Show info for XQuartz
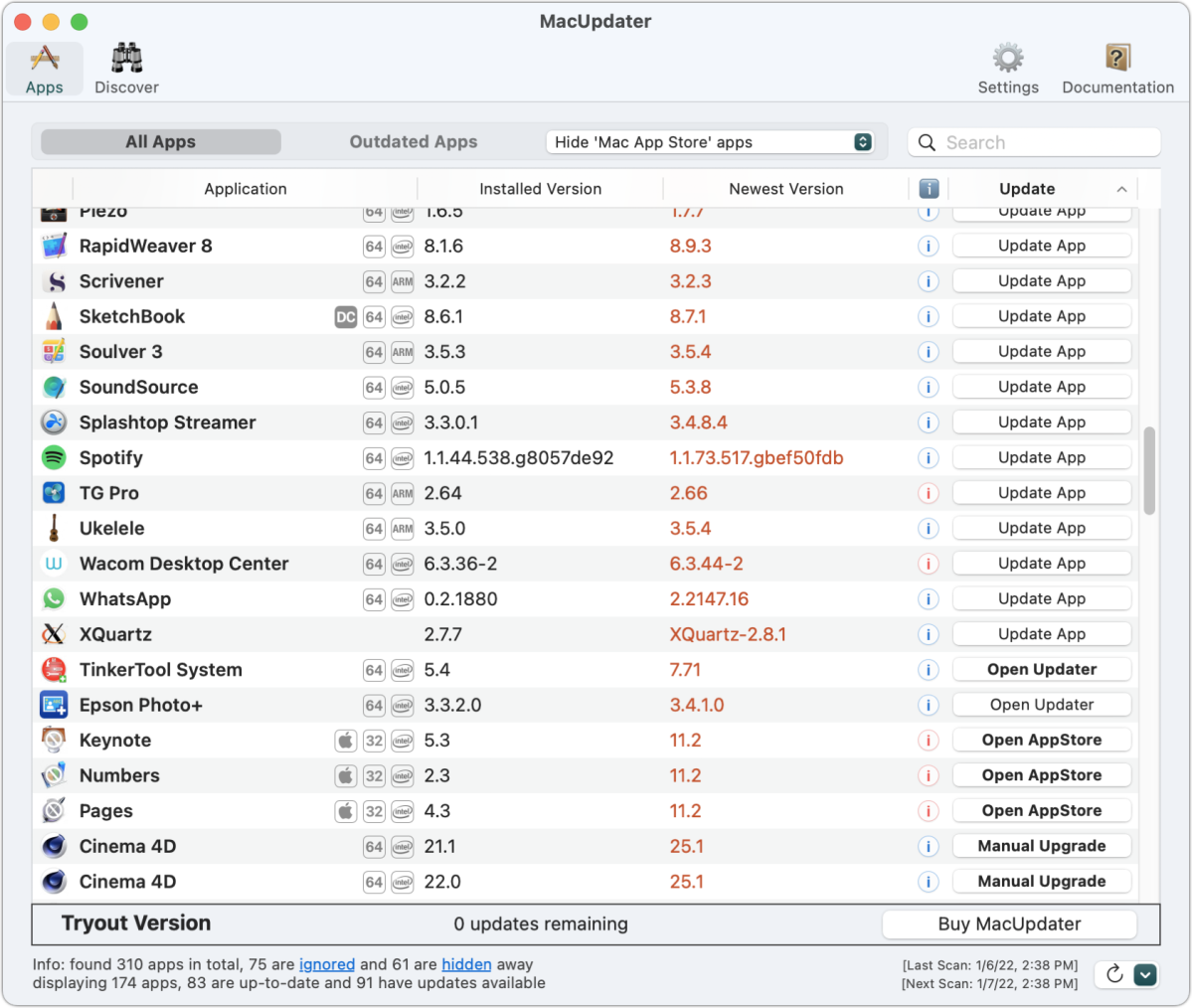This screenshot has height=1008, width=1192. 929,634
